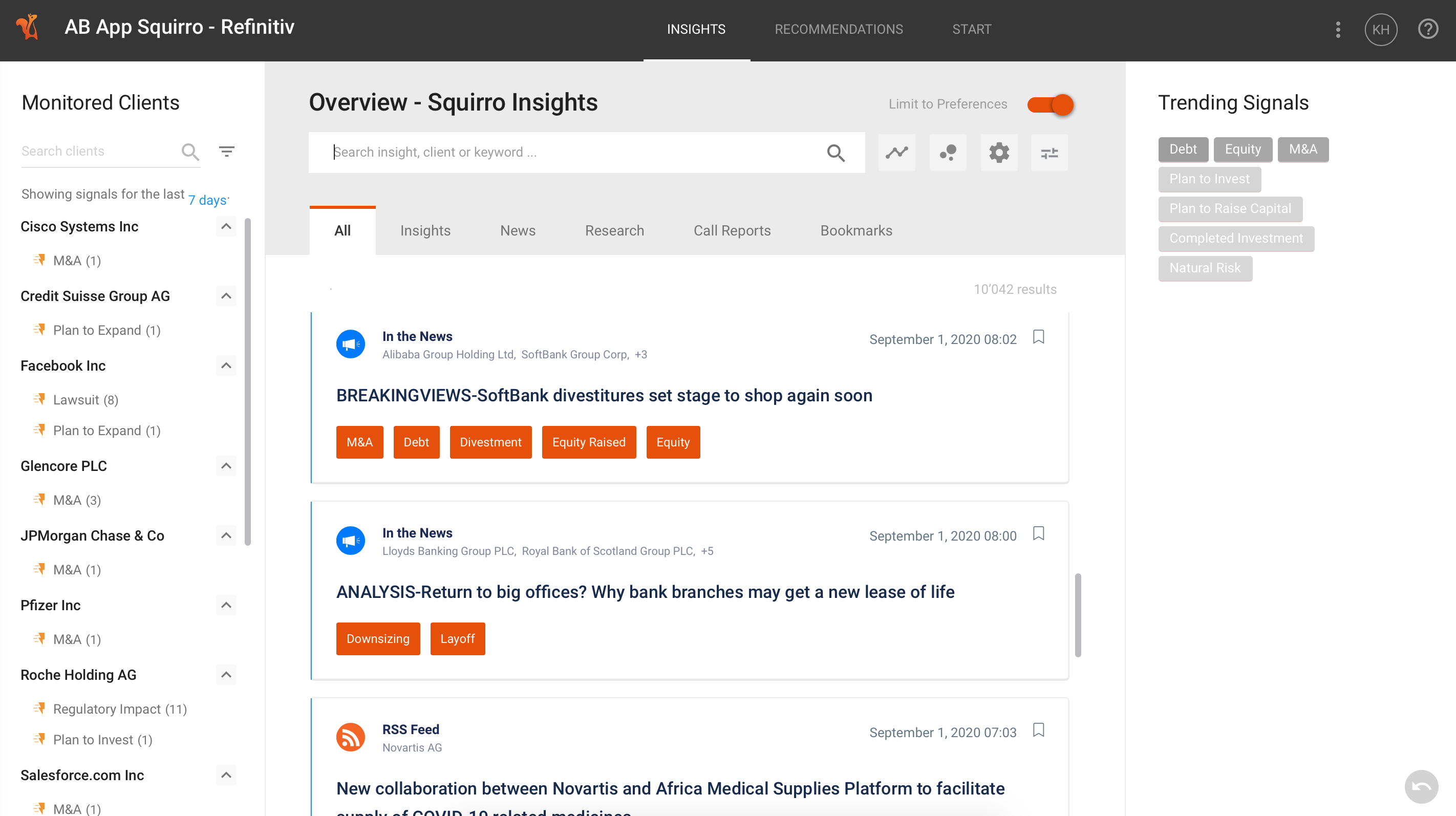Screen dimensions: 1456x816
Task: Click the Divestment tag on SoftBank article
Action: 490,442
